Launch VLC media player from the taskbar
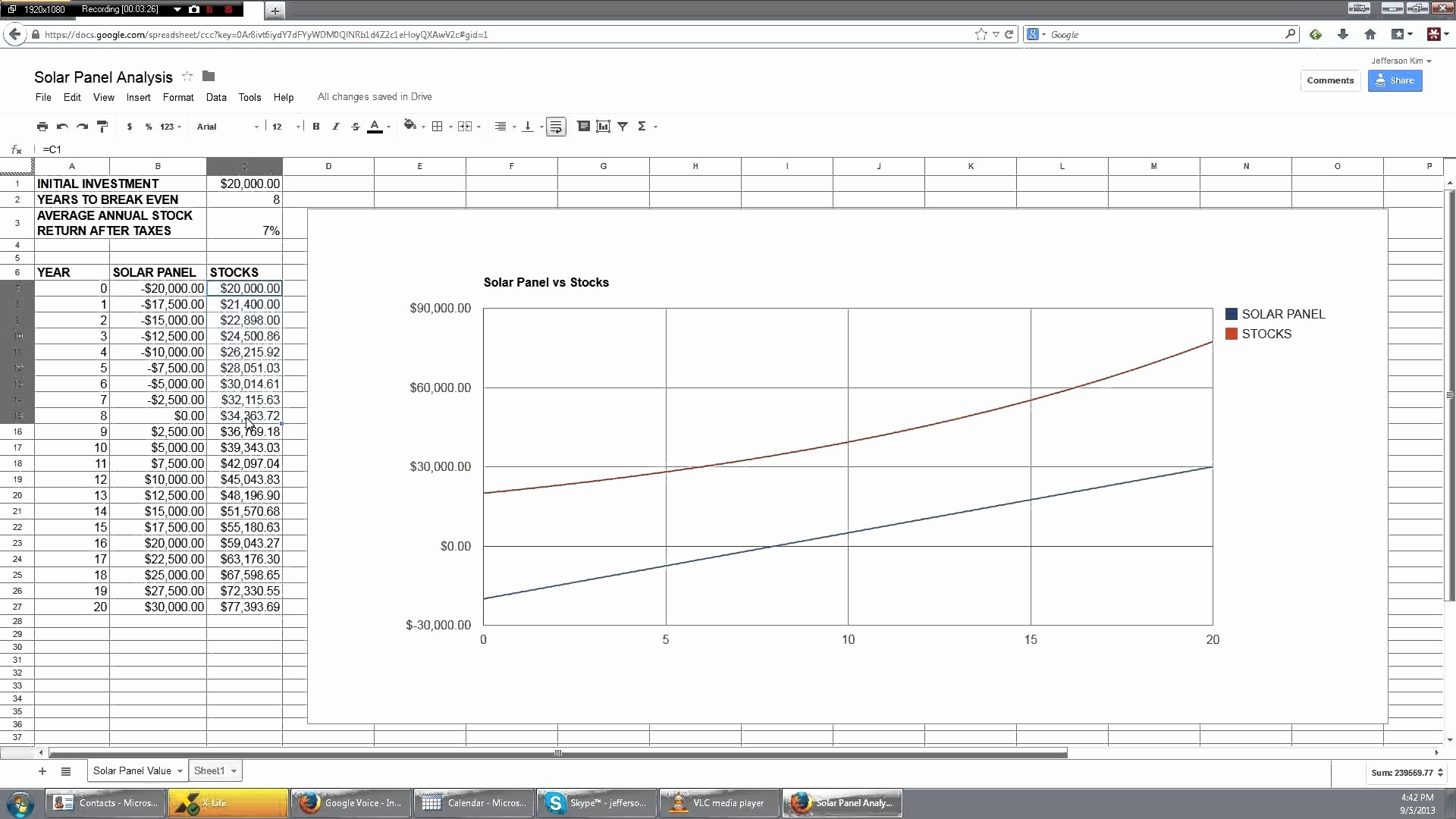Image resolution: width=1456 pixels, height=819 pixels. pos(717,802)
